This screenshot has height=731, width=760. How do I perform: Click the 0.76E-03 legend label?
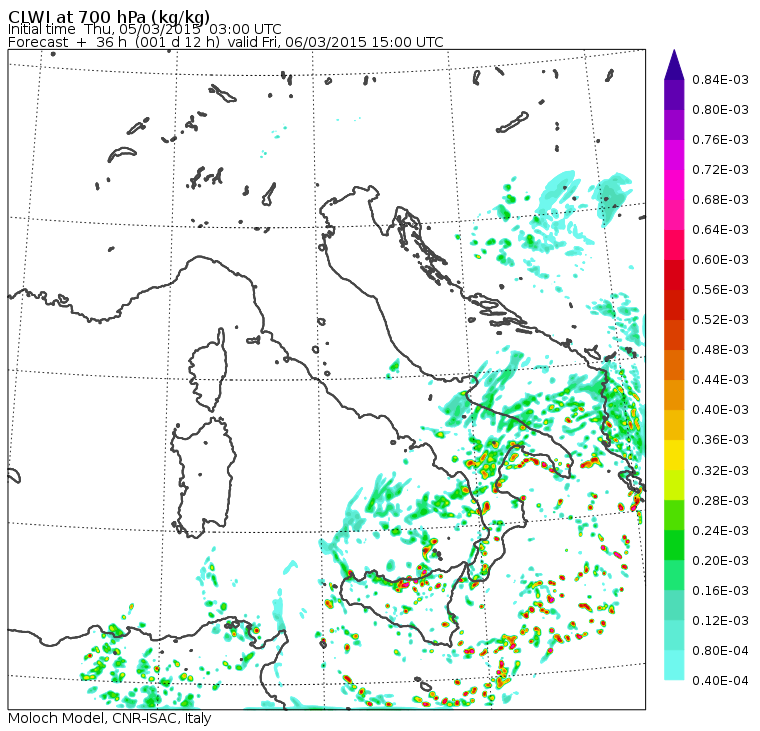coord(720,140)
